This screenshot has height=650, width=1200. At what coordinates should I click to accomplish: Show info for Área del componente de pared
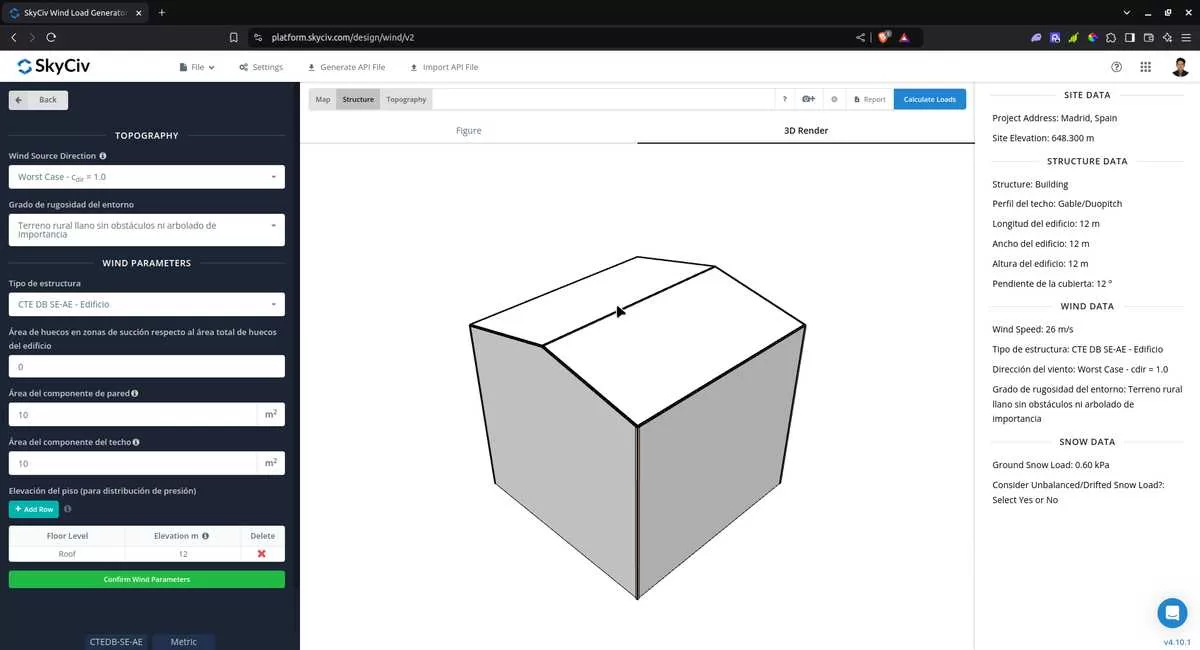(x=135, y=393)
